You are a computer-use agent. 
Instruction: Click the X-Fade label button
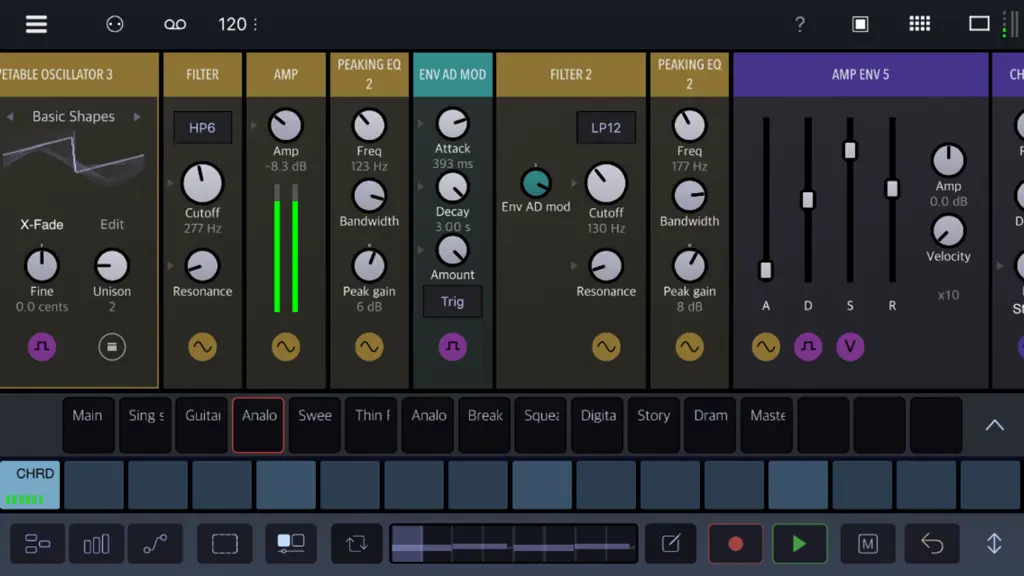click(42, 224)
